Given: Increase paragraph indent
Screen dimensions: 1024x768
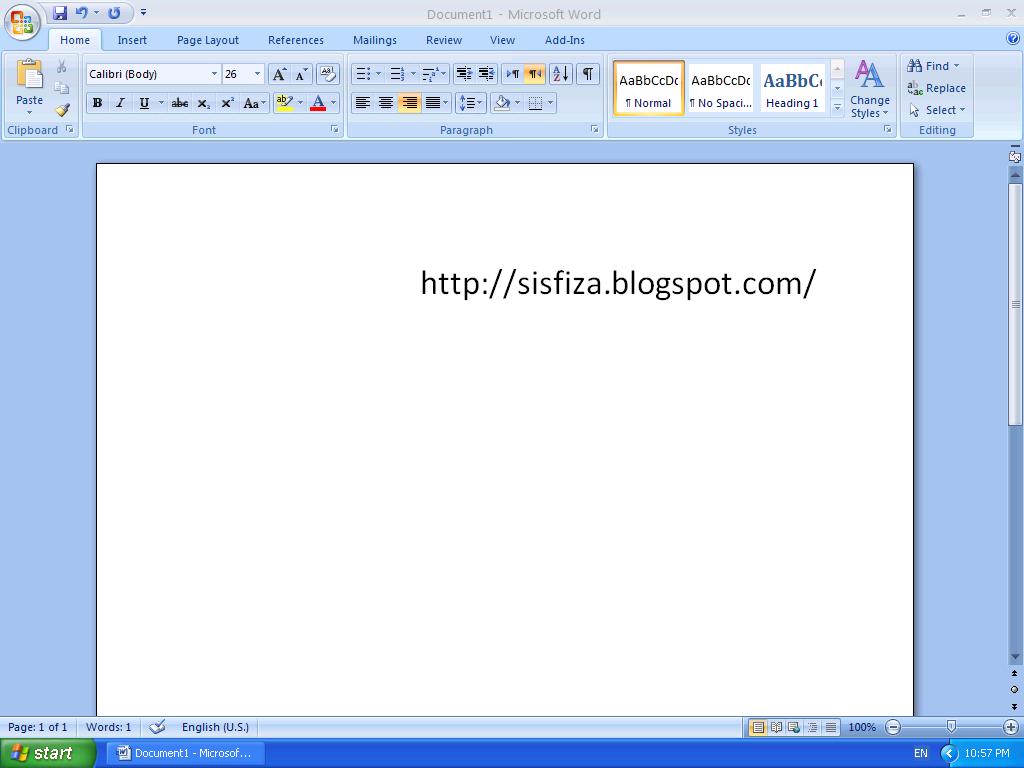Looking at the screenshot, I should click(486, 74).
